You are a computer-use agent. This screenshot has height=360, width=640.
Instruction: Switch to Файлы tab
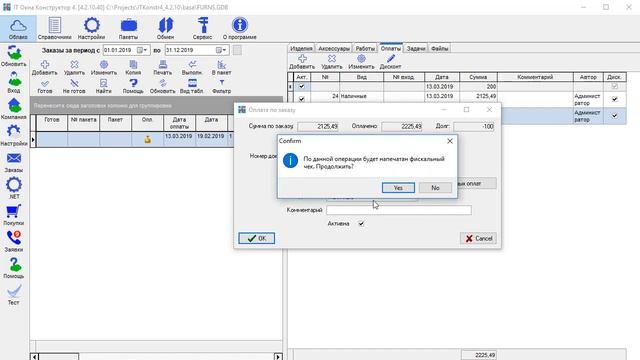point(440,49)
